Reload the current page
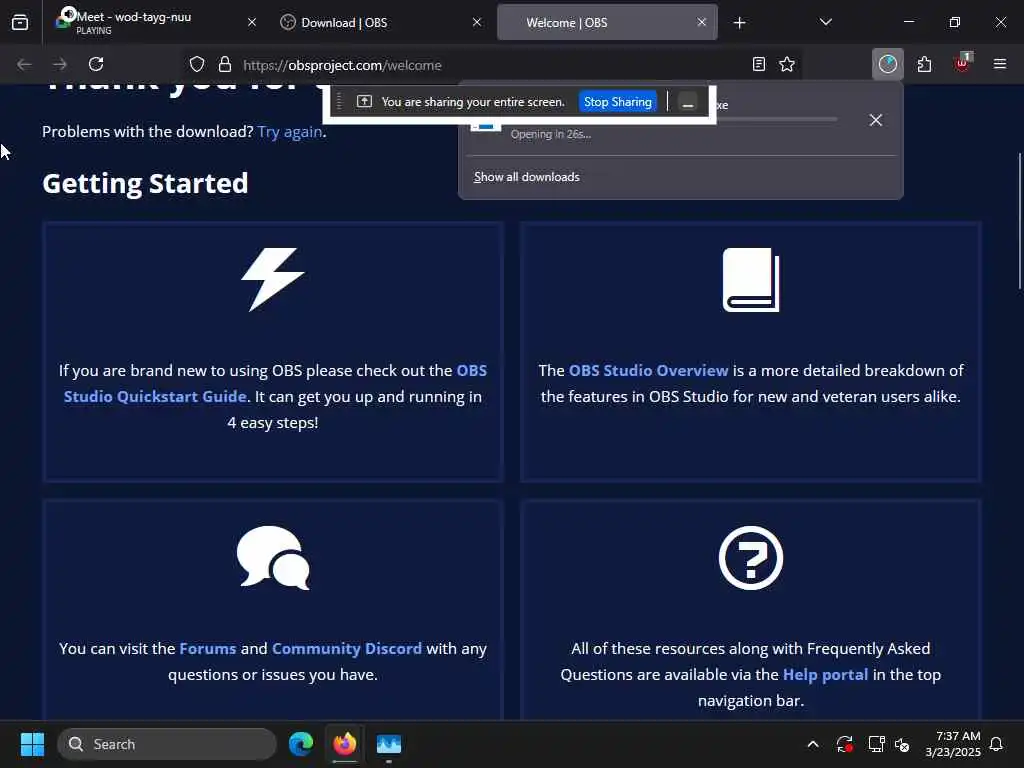Viewport: 1024px width, 768px height. (96, 64)
